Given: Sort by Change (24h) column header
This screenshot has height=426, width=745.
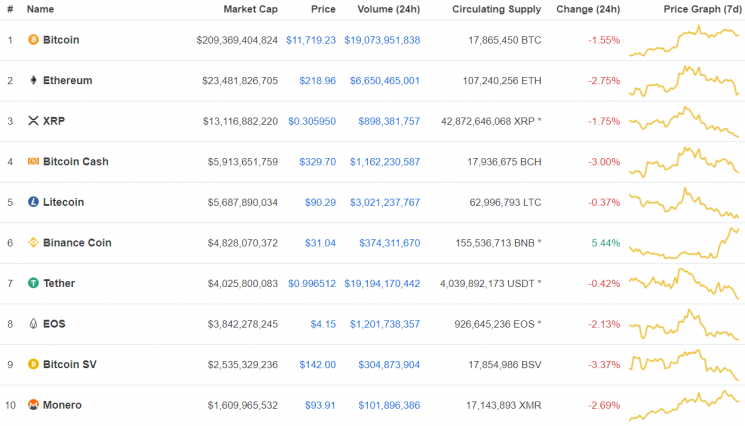Looking at the screenshot, I should point(588,9).
